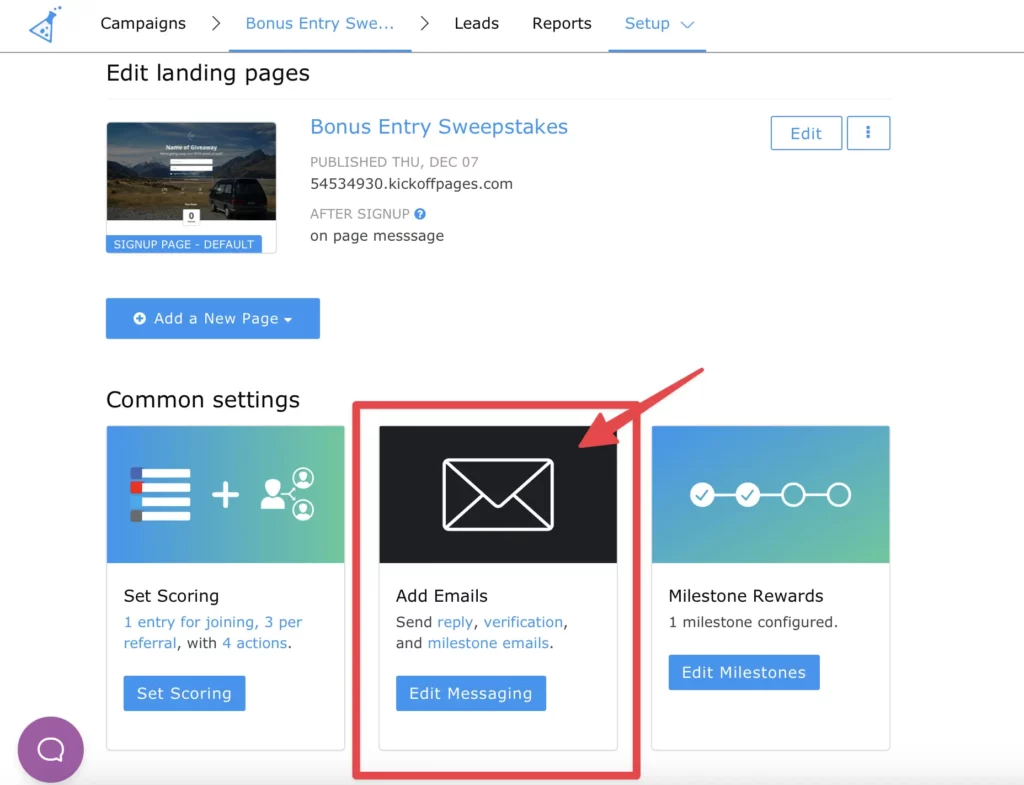The width and height of the screenshot is (1024, 785).
Task: Click the '1 milestone configured.' text
Action: click(753, 622)
